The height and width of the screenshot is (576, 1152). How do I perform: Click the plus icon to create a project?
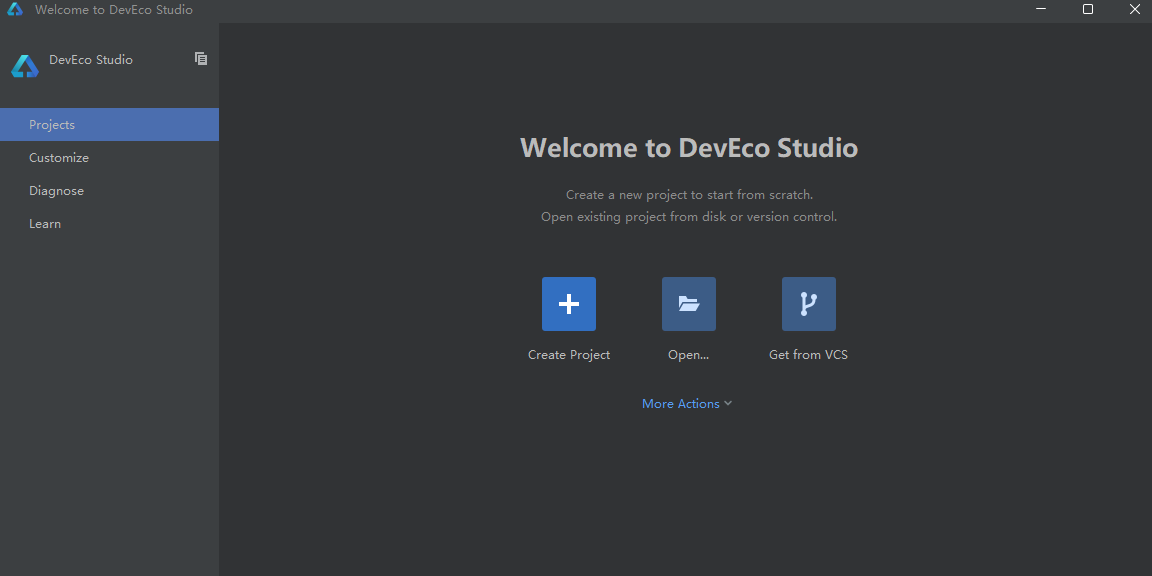569,304
